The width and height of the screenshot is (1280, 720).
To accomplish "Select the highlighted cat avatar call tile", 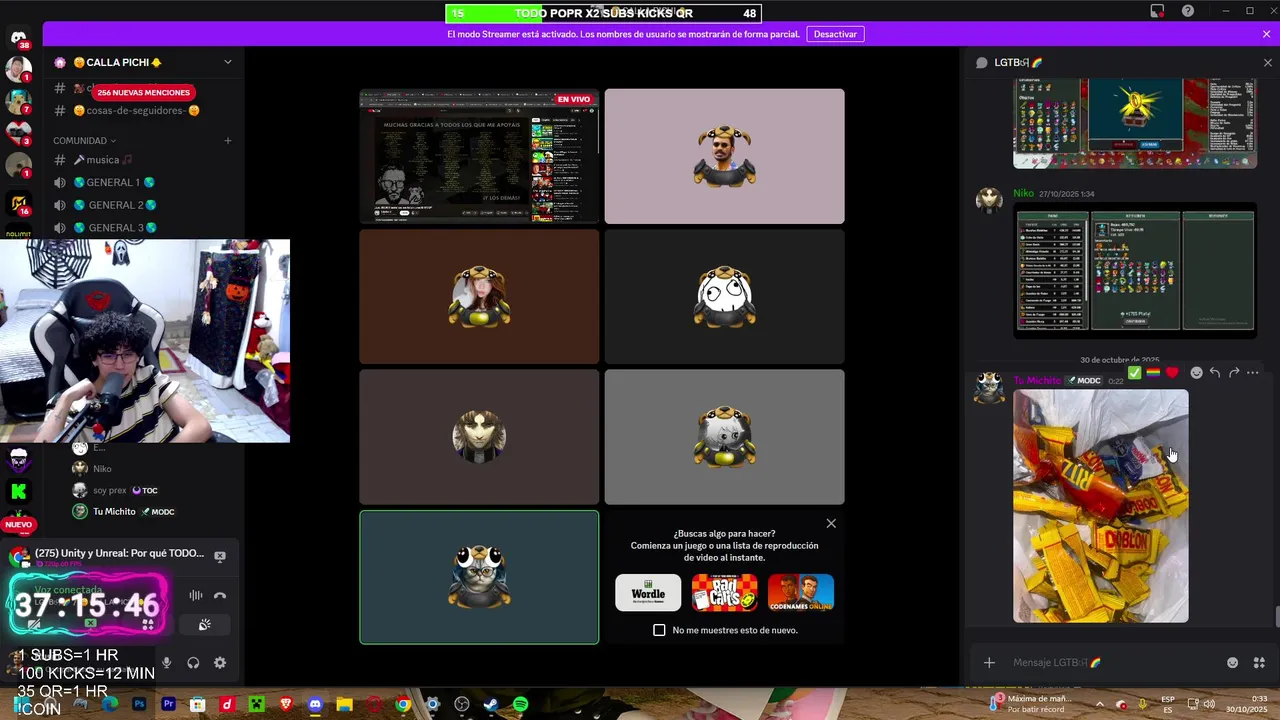I will tap(479, 577).
